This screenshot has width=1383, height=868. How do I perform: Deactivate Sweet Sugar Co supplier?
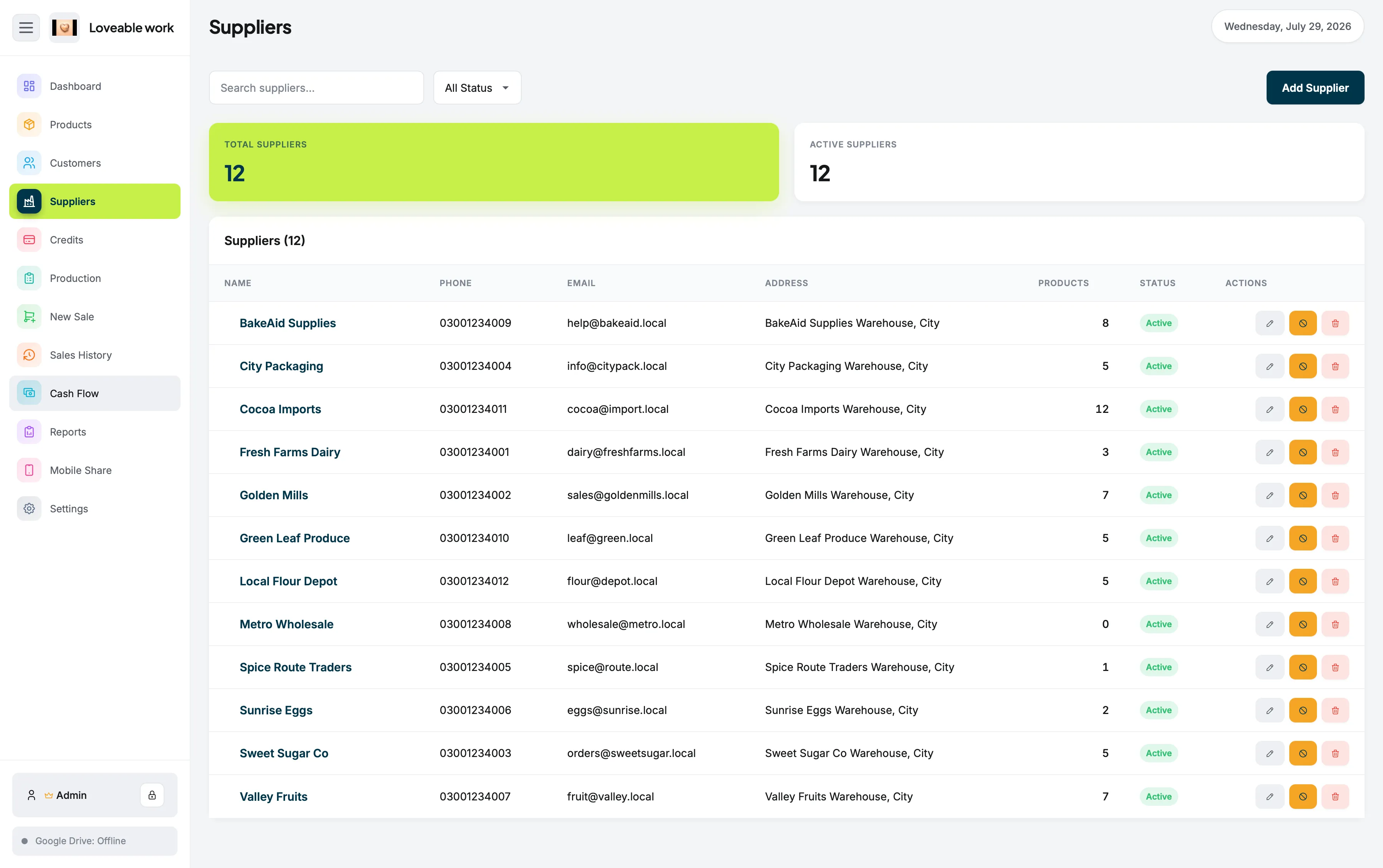coord(1303,753)
